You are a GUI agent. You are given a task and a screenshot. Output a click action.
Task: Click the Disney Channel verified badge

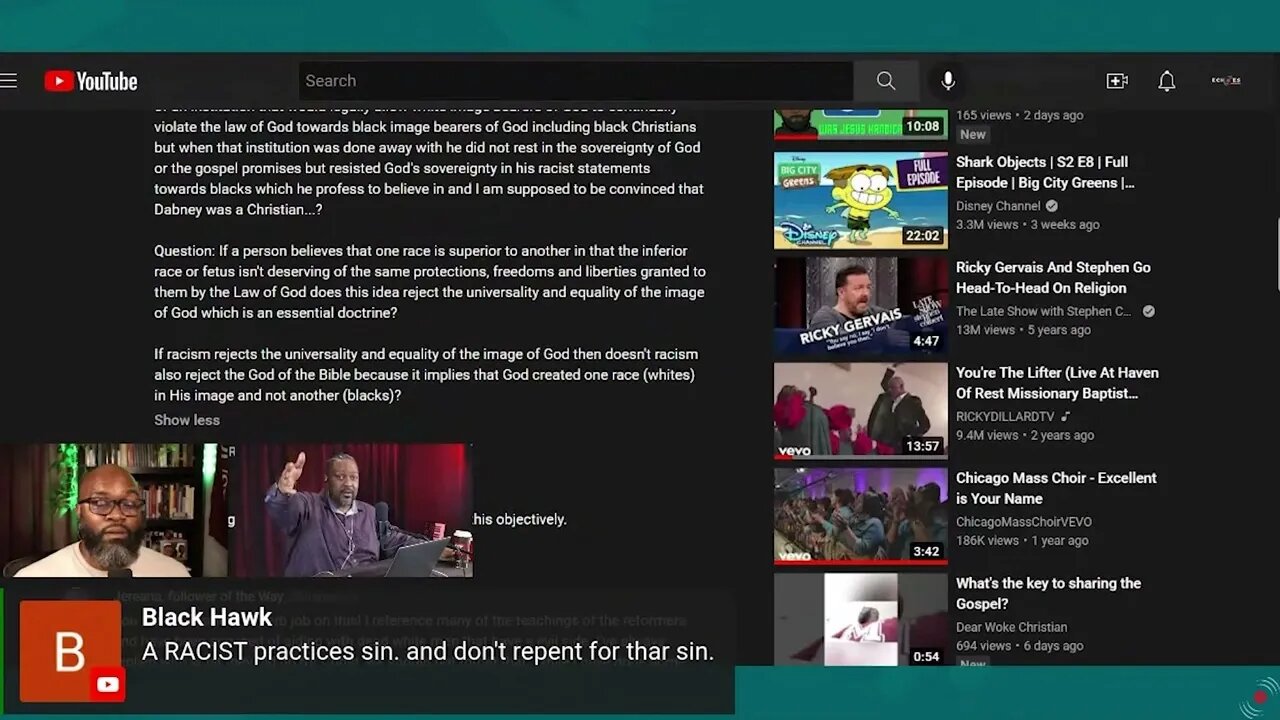[x=1052, y=206]
